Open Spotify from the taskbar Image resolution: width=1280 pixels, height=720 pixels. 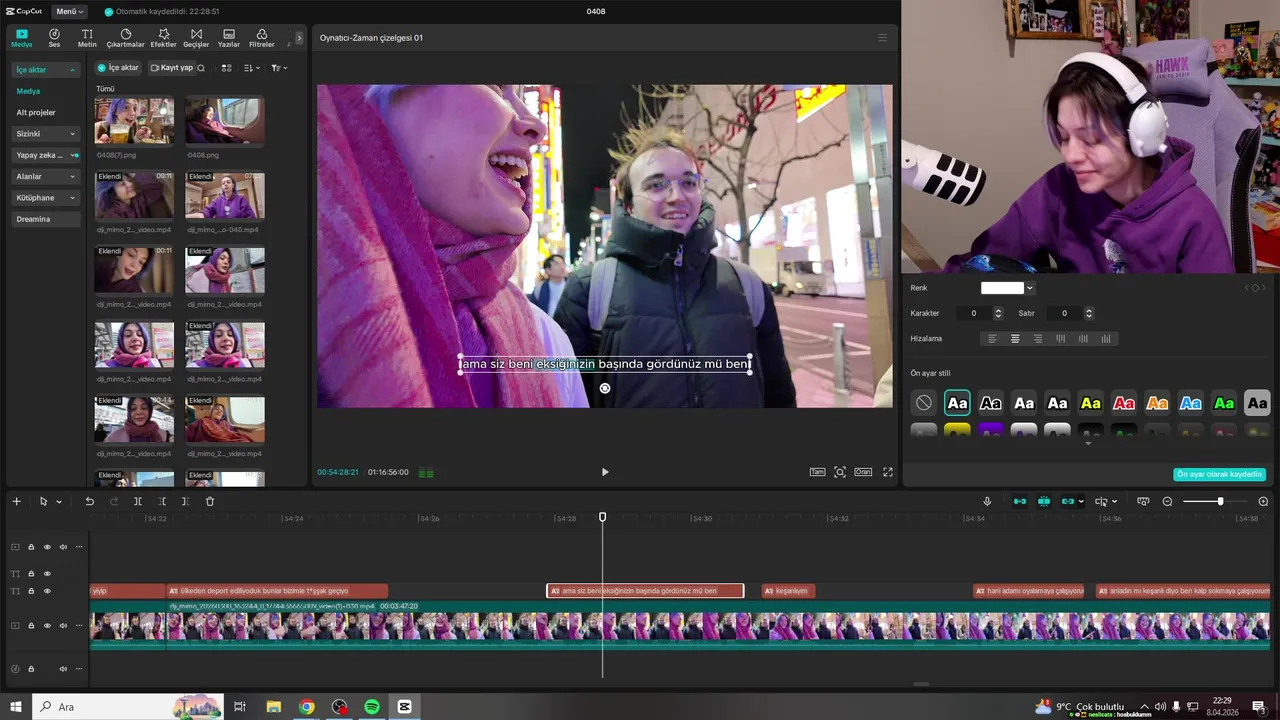click(372, 707)
